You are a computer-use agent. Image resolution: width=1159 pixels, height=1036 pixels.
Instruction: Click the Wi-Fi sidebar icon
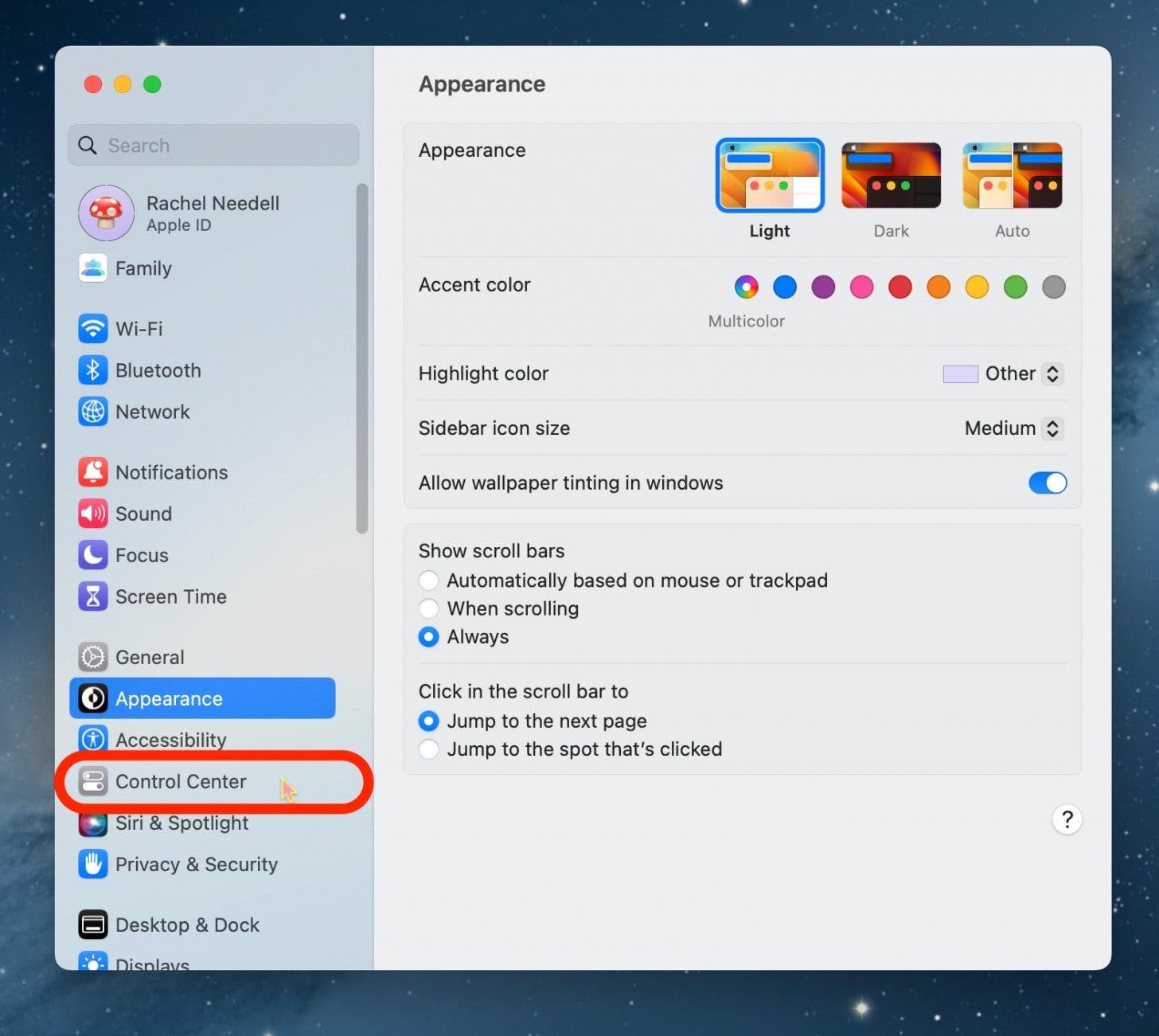[x=93, y=328]
